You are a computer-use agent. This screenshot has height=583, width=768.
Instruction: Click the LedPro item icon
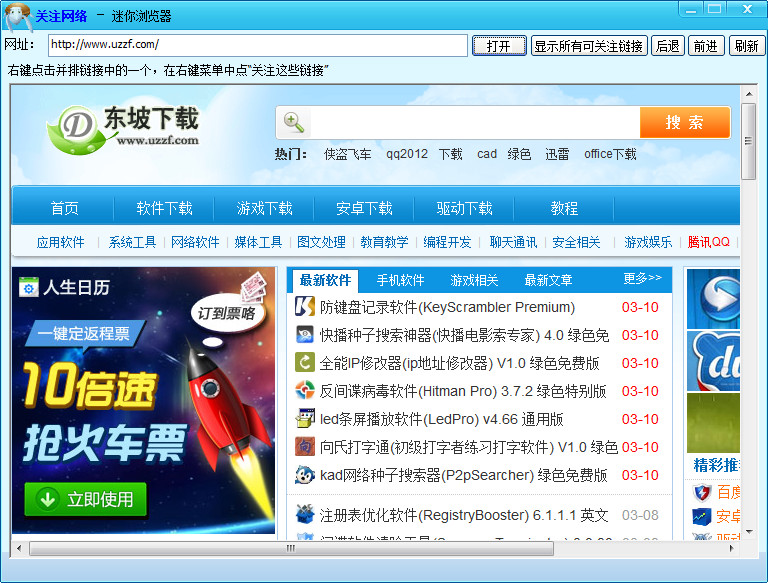(305, 418)
